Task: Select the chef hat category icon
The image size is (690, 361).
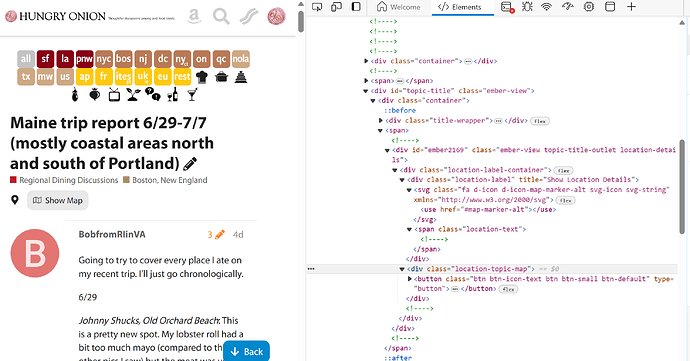Action: pyautogui.click(x=202, y=77)
